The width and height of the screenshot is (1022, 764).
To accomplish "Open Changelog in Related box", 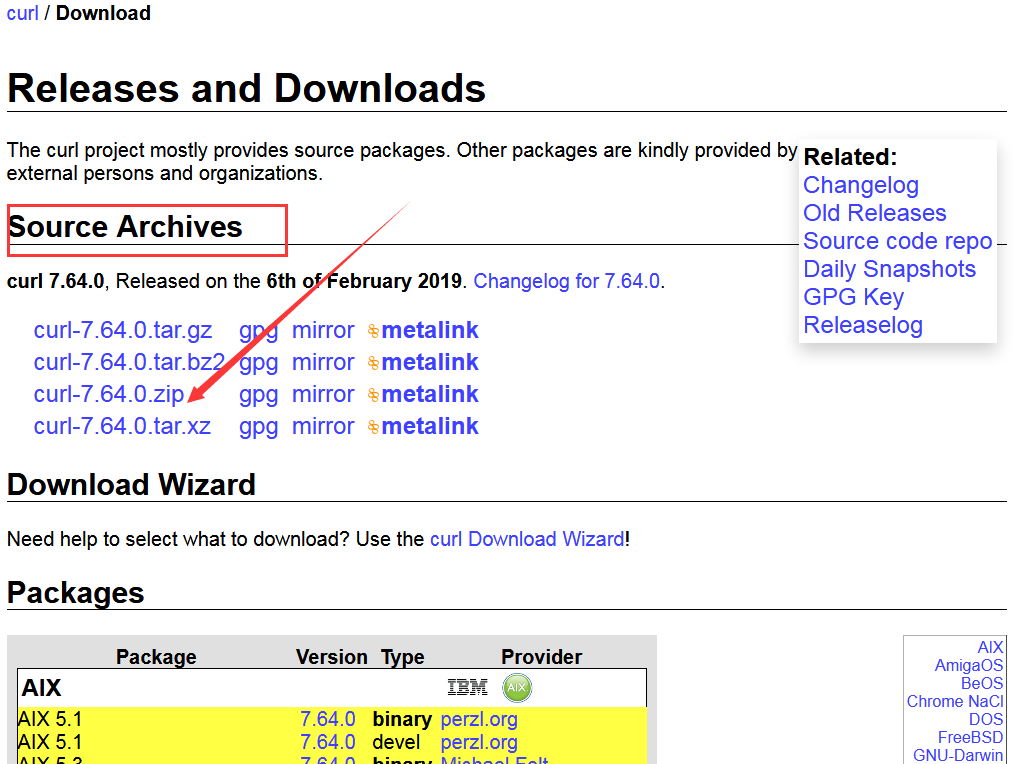I will click(860, 185).
